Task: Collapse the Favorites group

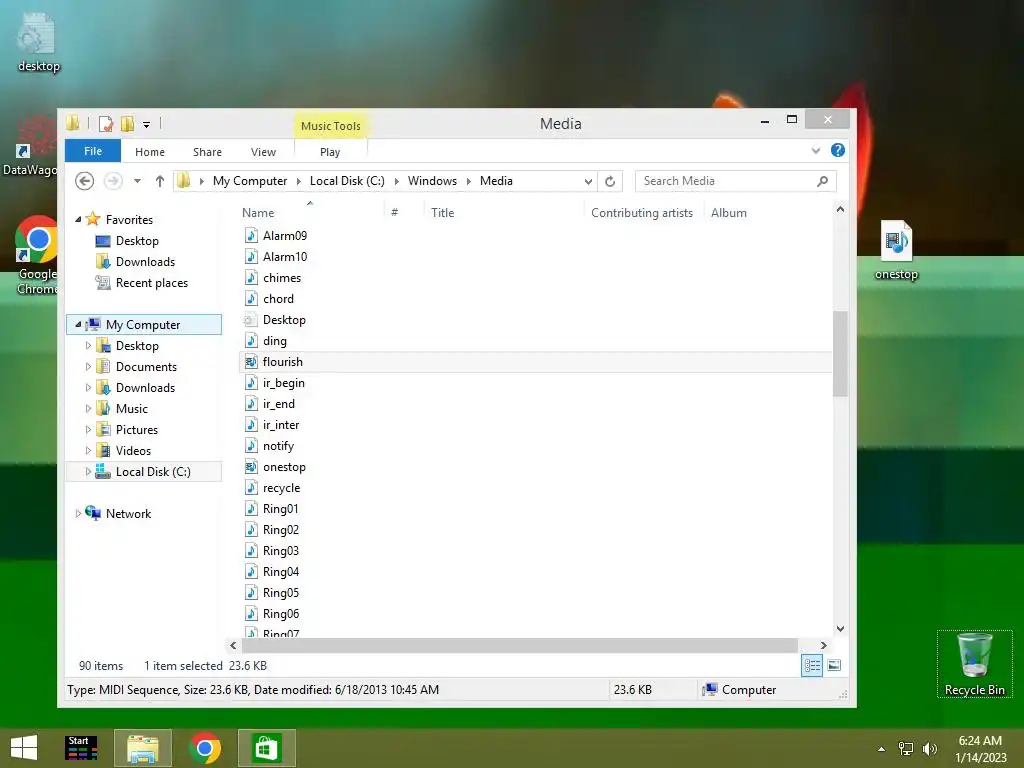Action: [78, 219]
